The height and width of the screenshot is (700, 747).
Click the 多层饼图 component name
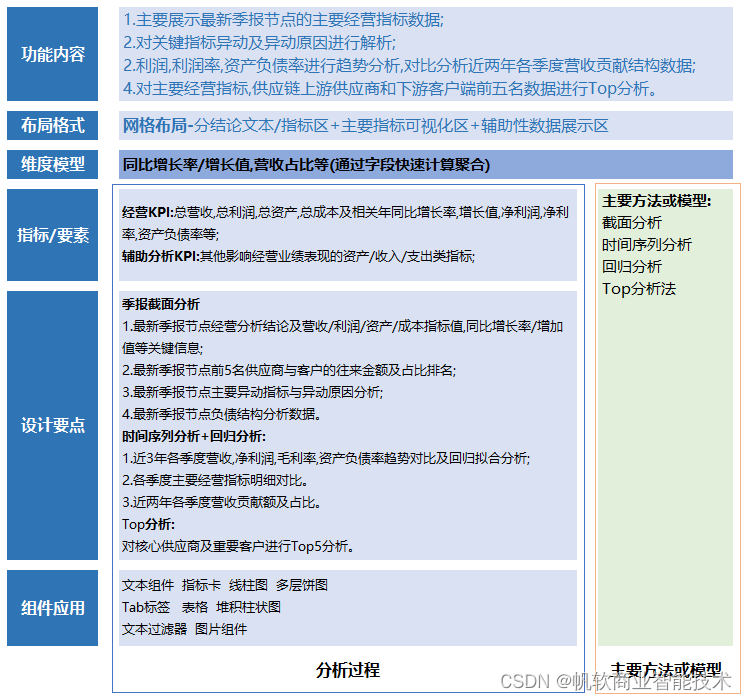click(x=302, y=585)
